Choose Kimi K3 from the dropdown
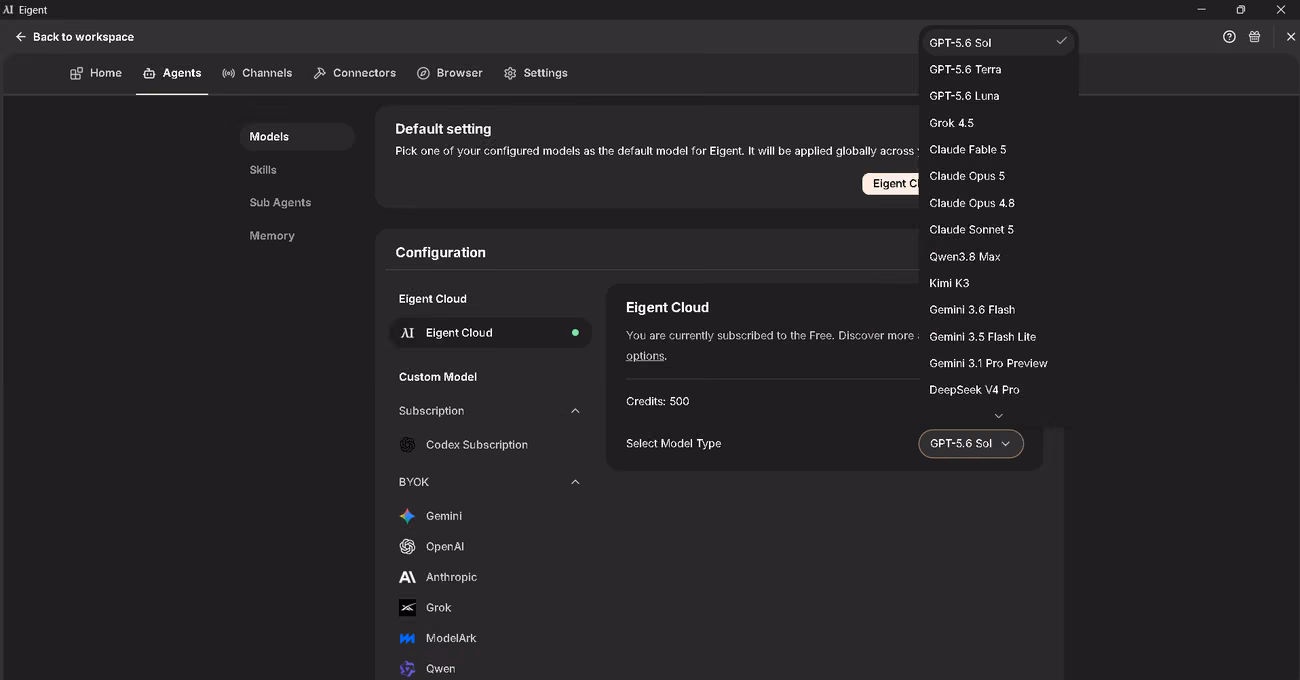 (x=998, y=283)
